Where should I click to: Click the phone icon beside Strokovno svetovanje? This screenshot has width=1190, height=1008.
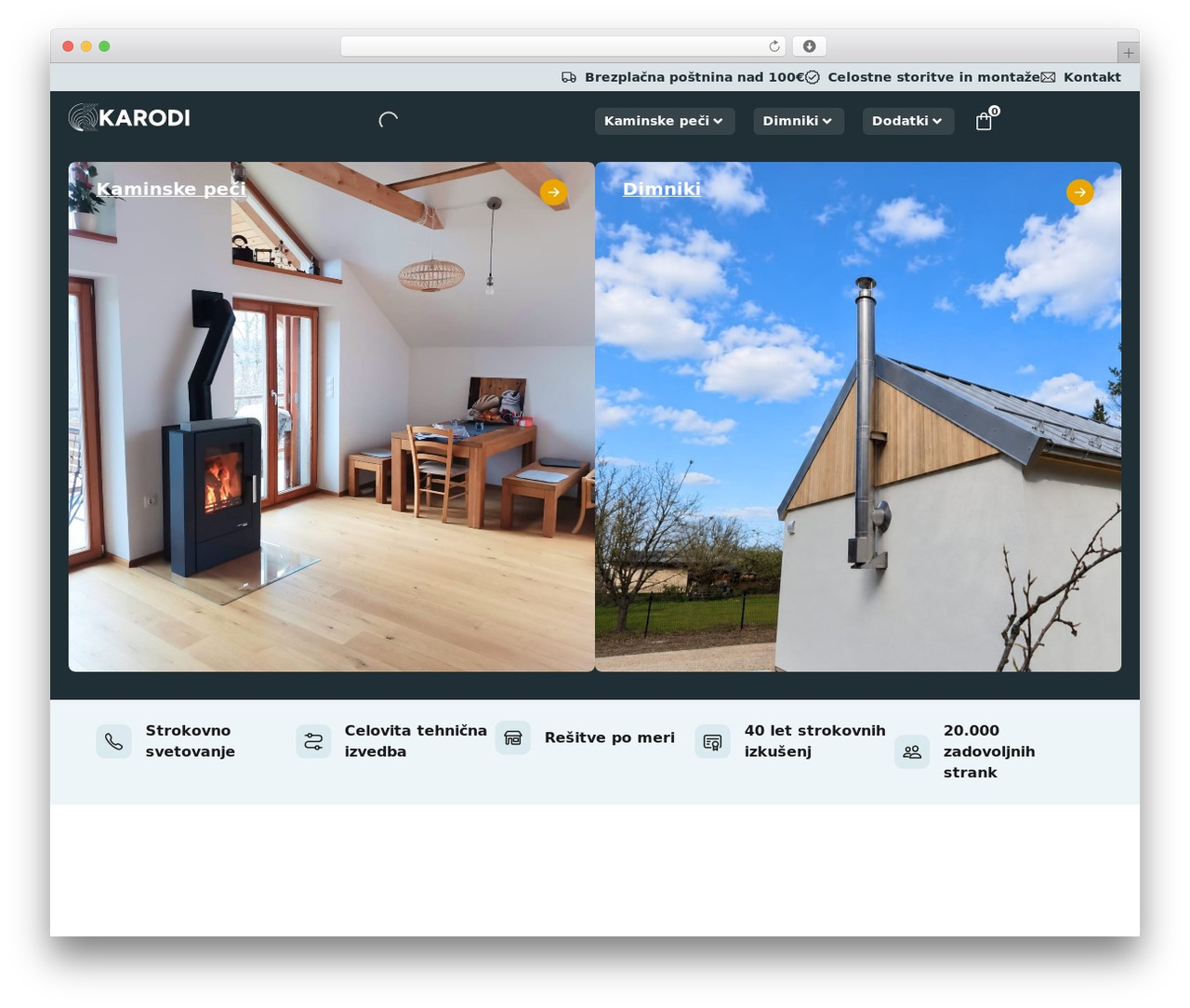coord(113,741)
